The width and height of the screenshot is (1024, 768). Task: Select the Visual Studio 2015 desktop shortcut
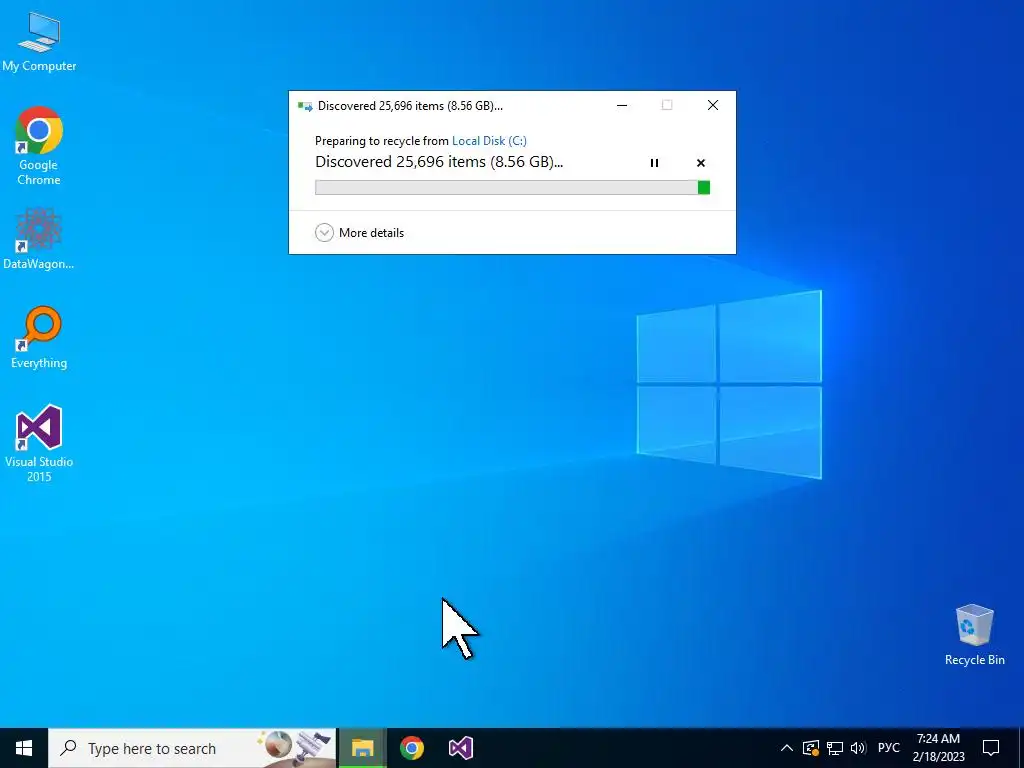[x=39, y=443]
